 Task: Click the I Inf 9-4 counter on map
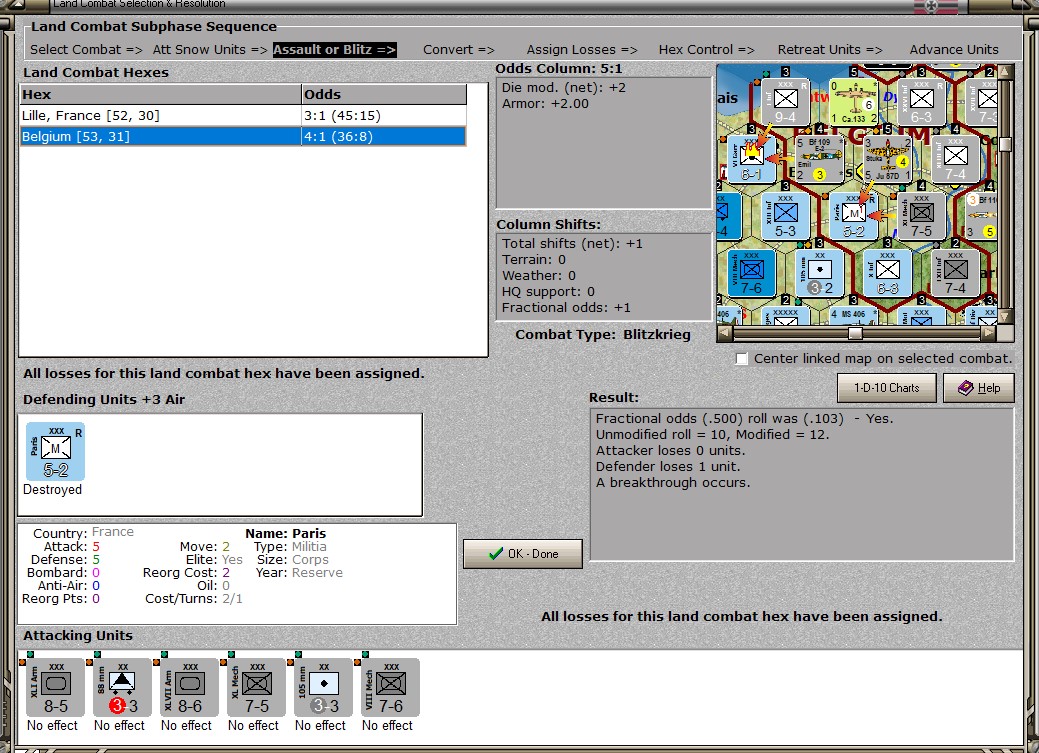785,102
